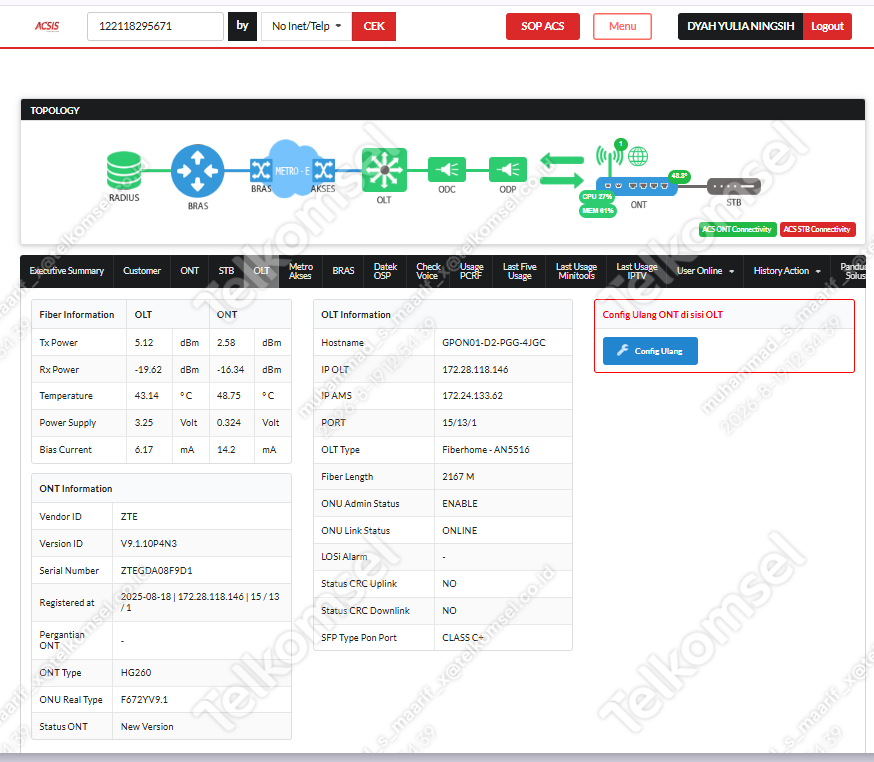Click the AKSES switch icon

[324, 170]
